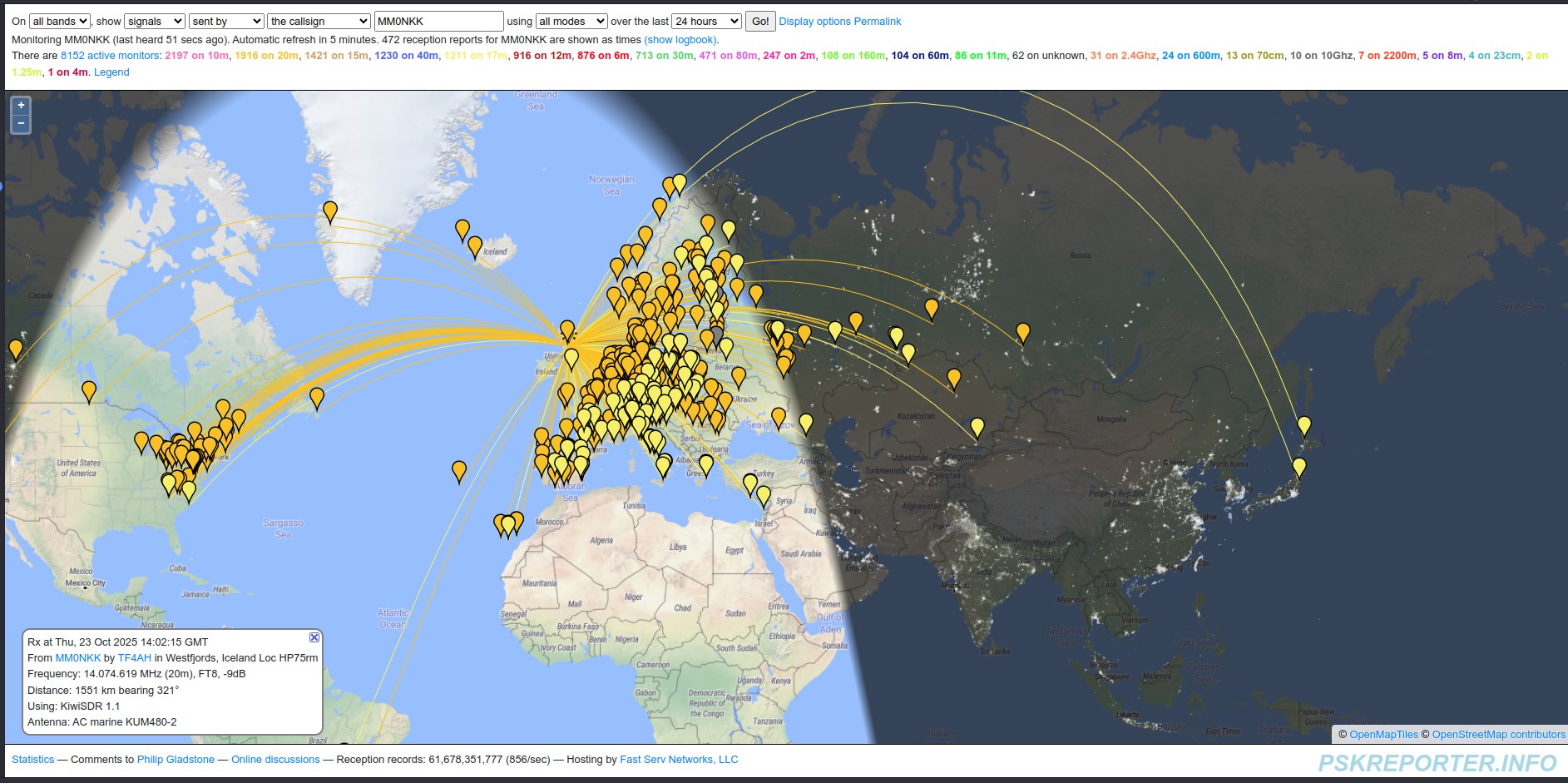This screenshot has width=1568, height=783.
Task: Open TF4AH callsign link in popup
Action: [x=135, y=657]
